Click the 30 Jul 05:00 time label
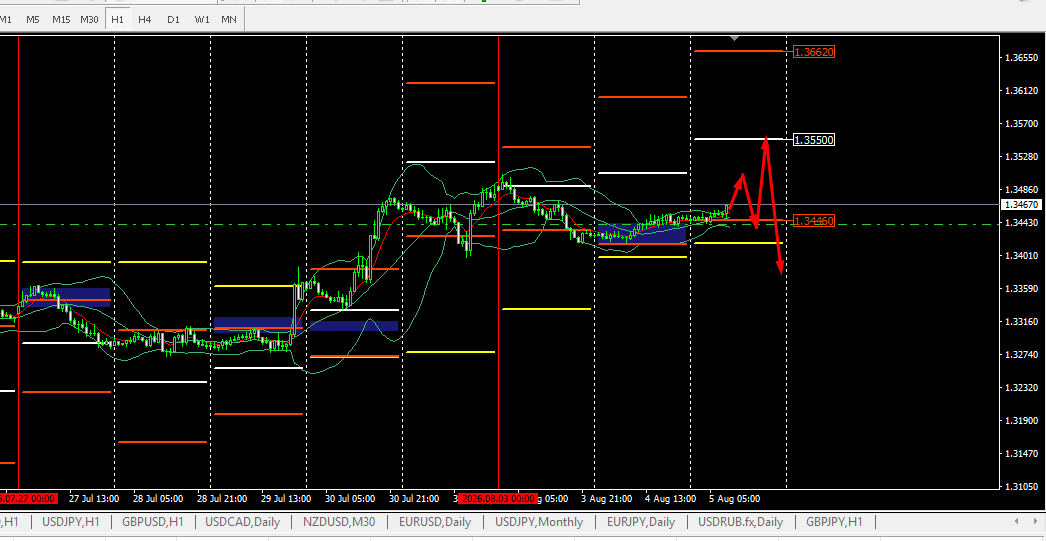 pyautogui.click(x=350, y=498)
